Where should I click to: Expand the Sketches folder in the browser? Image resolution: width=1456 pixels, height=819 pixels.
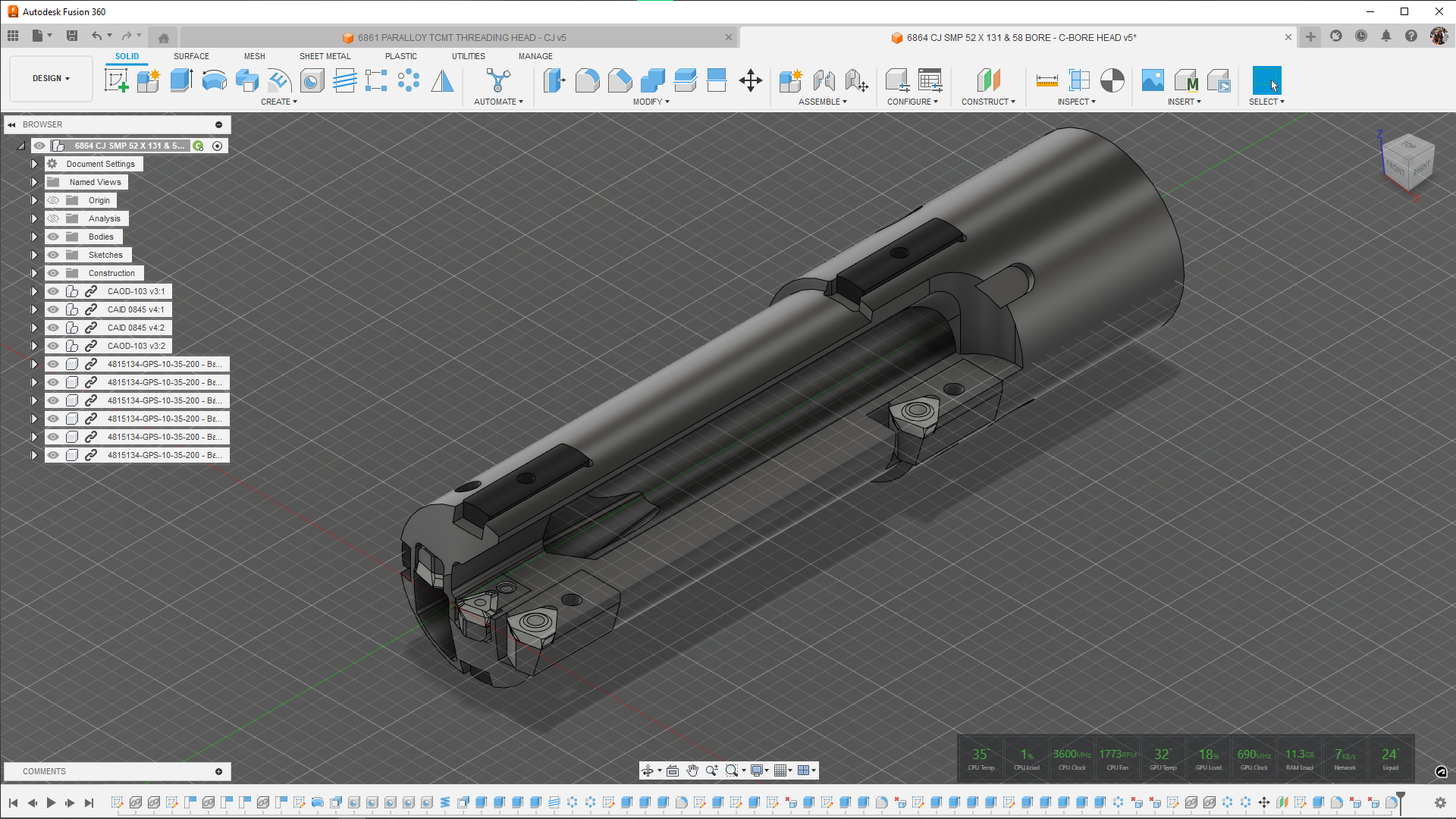(34, 255)
